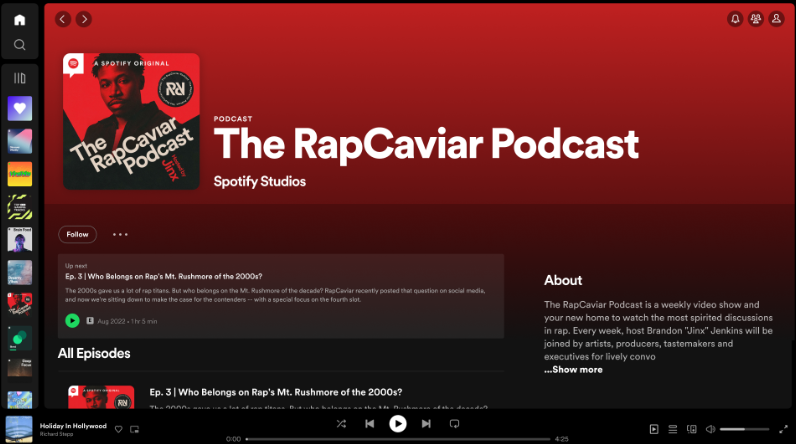Screen dimensions: 796x444
Task: Click the explicit 'E' badge icon
Action: (x=90, y=321)
